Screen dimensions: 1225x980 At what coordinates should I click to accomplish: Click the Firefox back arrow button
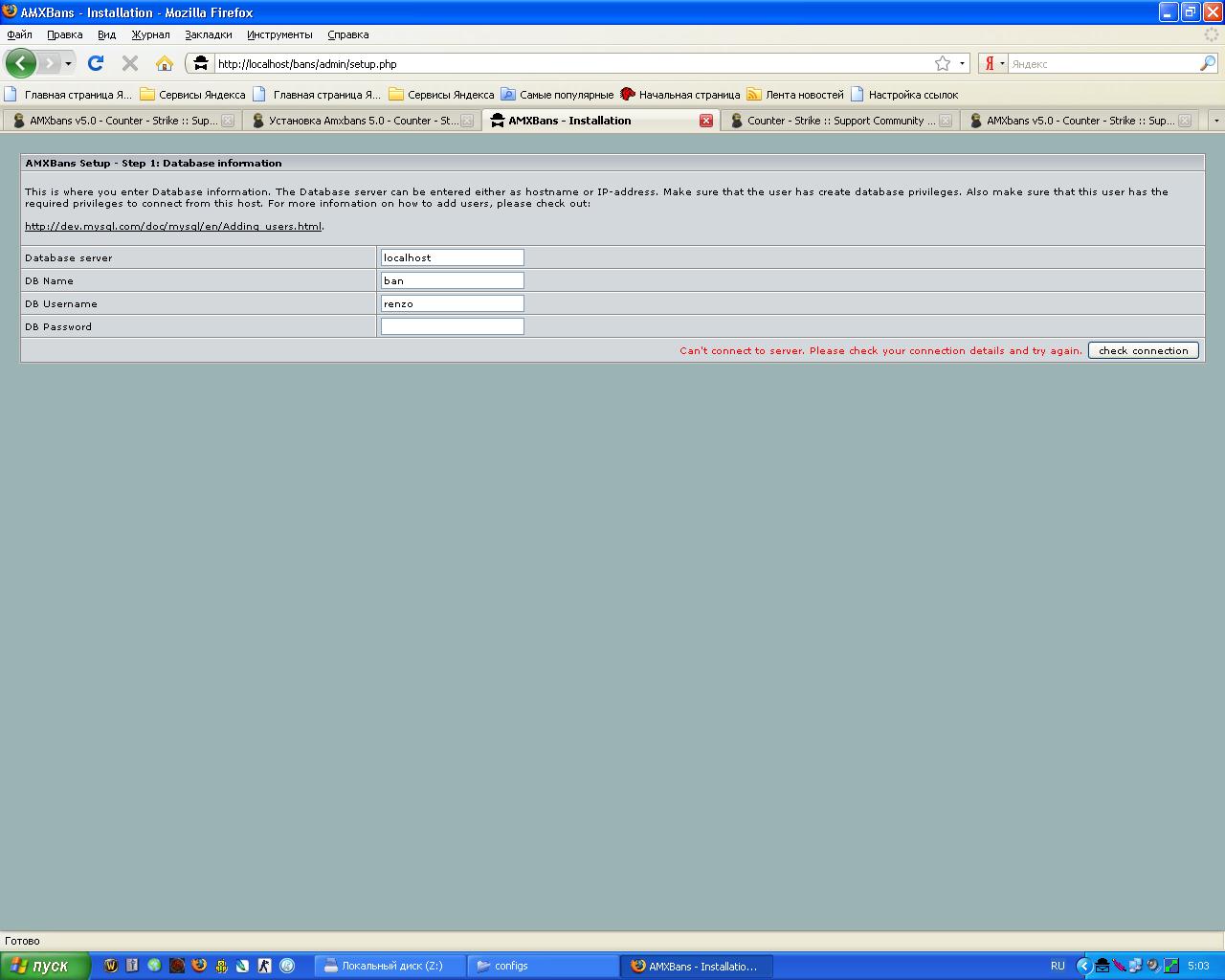(x=20, y=63)
